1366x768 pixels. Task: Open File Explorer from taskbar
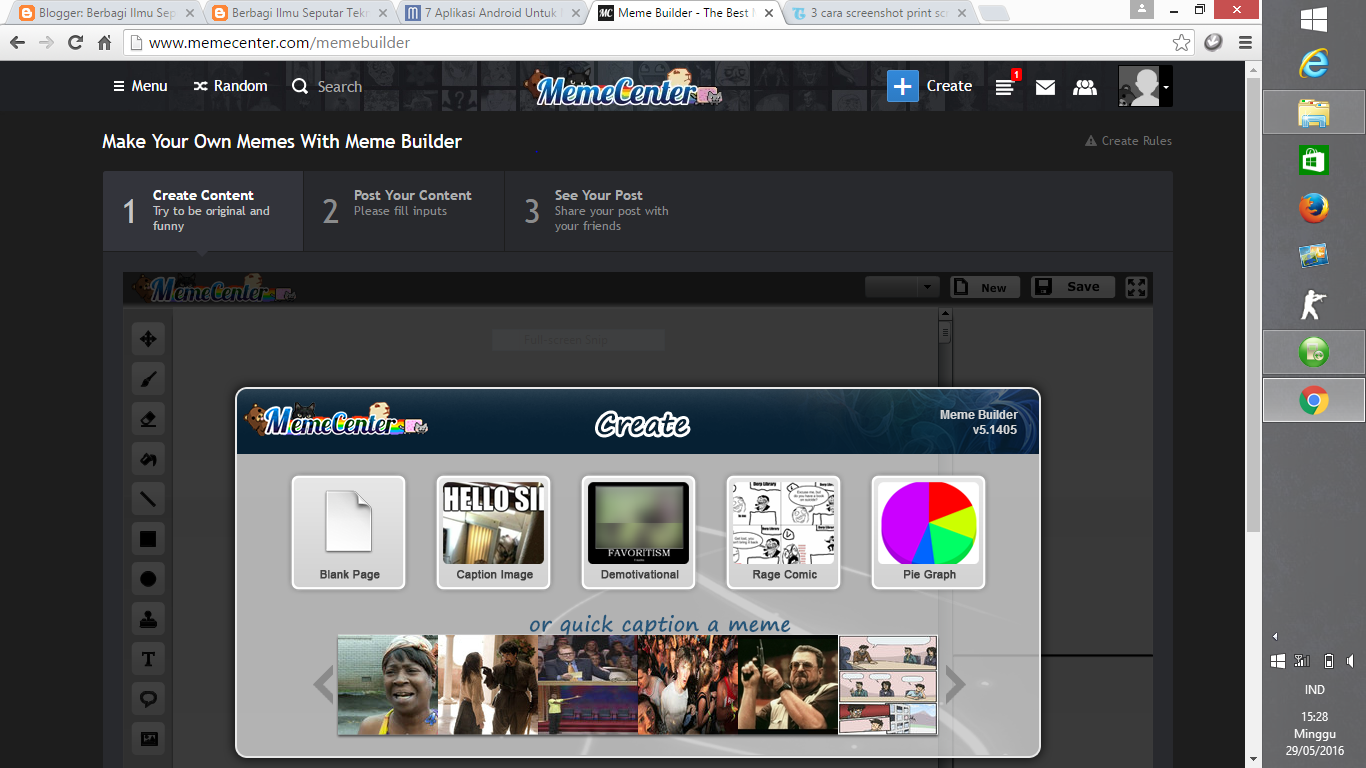pyautogui.click(x=1314, y=112)
